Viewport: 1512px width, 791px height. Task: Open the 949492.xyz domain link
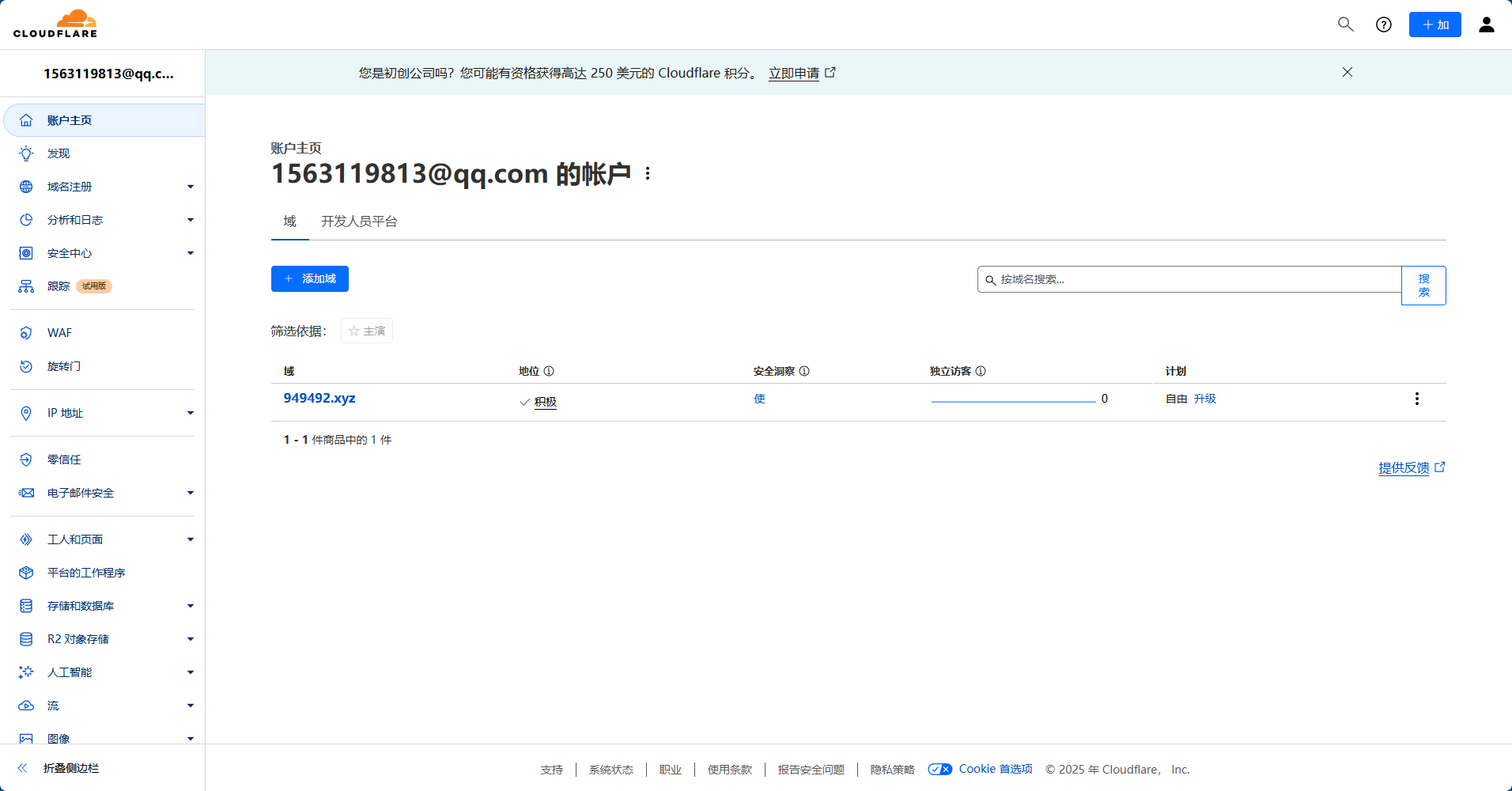pyautogui.click(x=319, y=398)
